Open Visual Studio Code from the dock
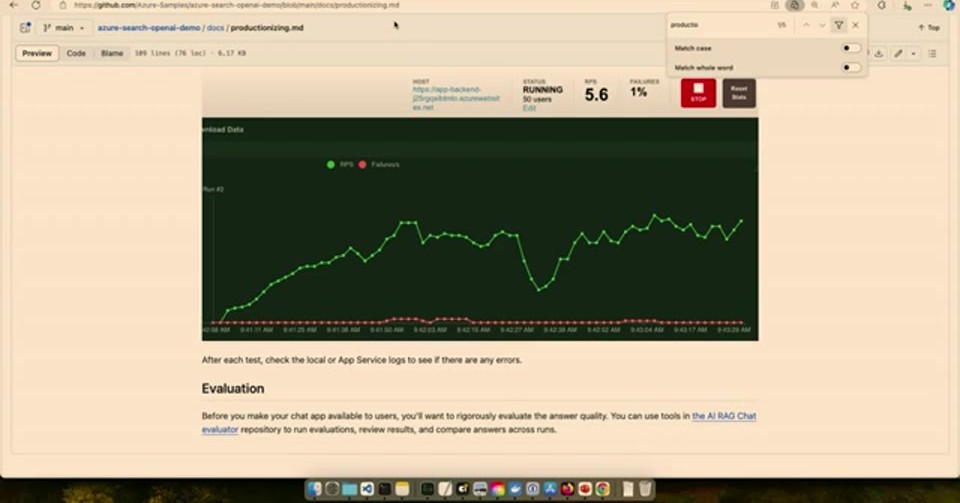 [x=367, y=488]
